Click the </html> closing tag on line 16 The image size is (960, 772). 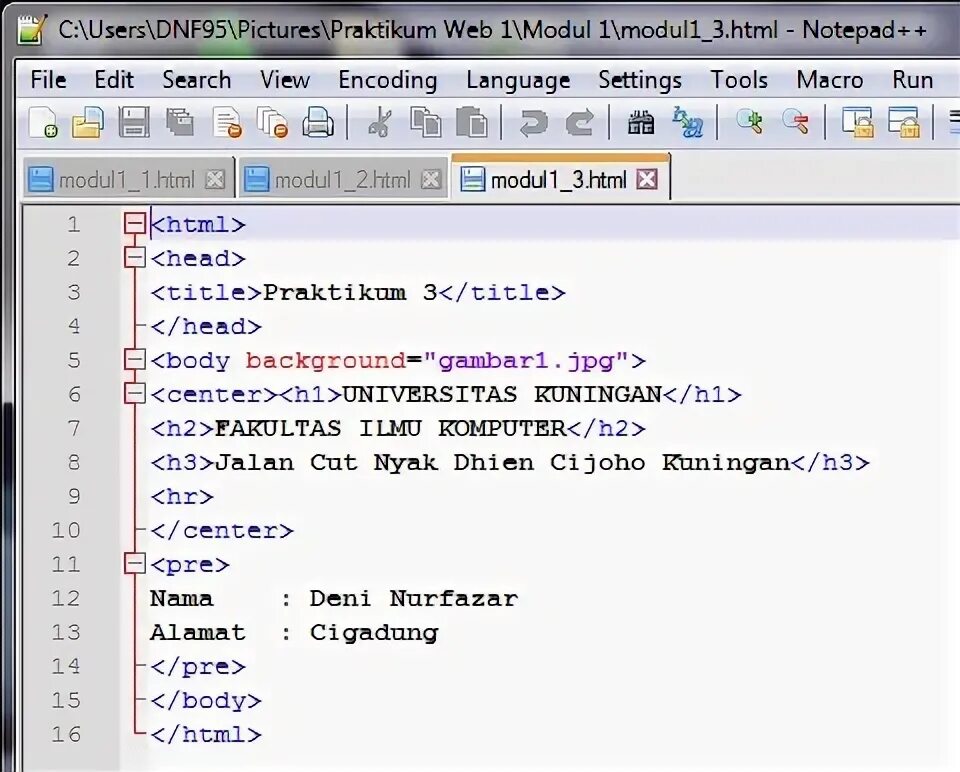click(x=206, y=734)
